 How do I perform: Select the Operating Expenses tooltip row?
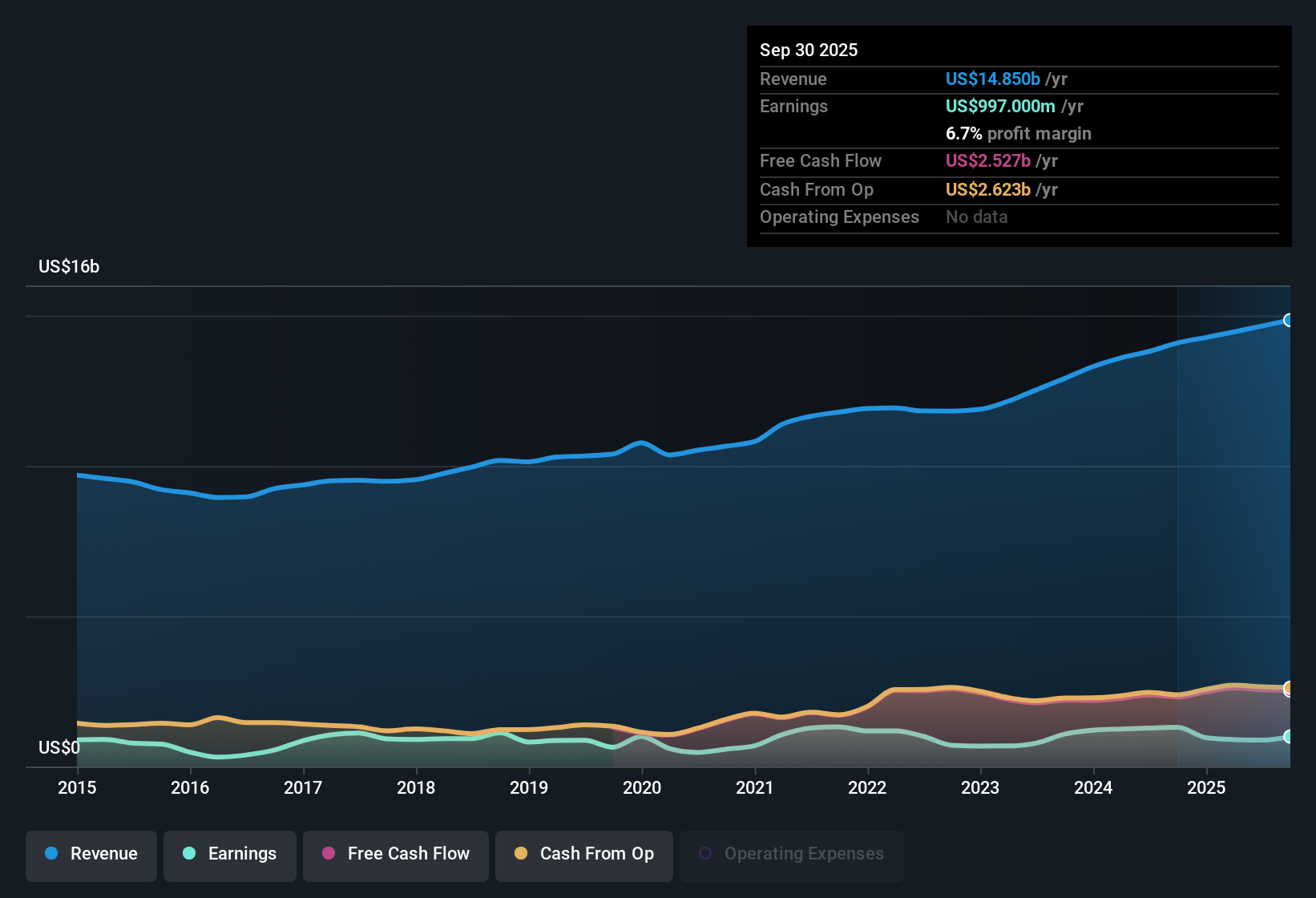tap(1018, 216)
